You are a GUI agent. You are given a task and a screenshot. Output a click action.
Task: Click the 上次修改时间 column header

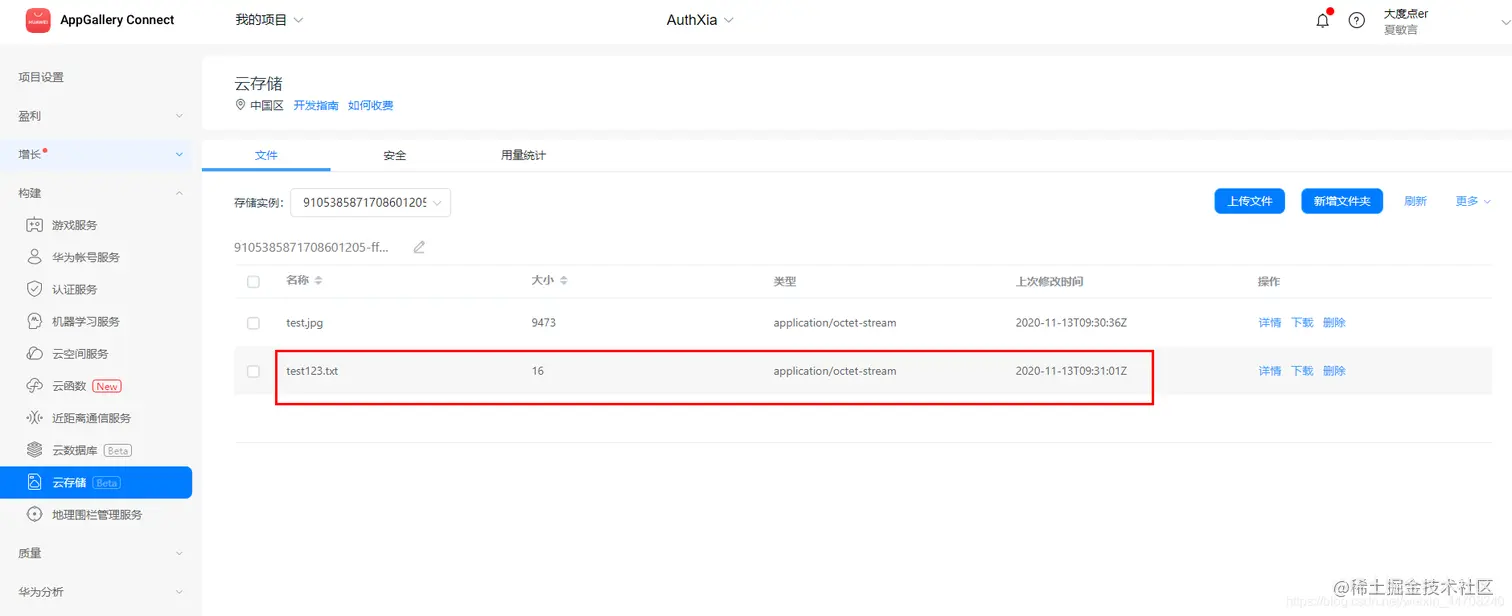1049,282
